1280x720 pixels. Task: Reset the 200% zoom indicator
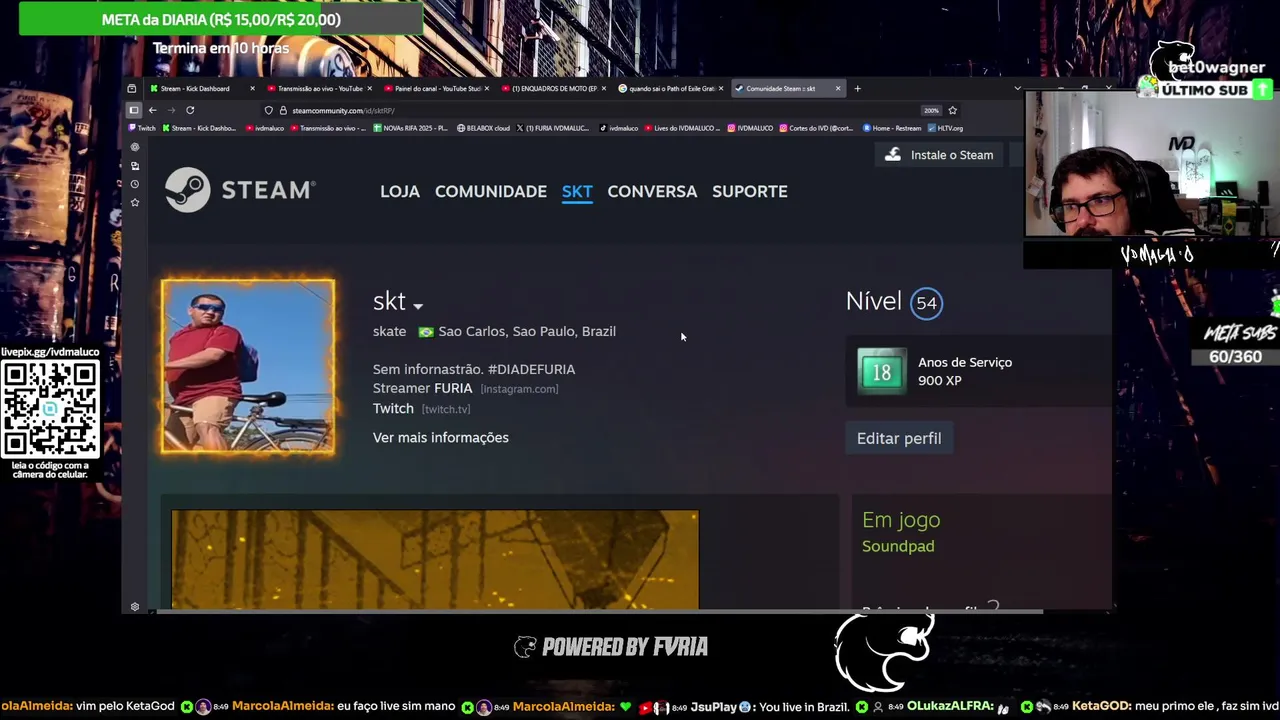click(931, 110)
